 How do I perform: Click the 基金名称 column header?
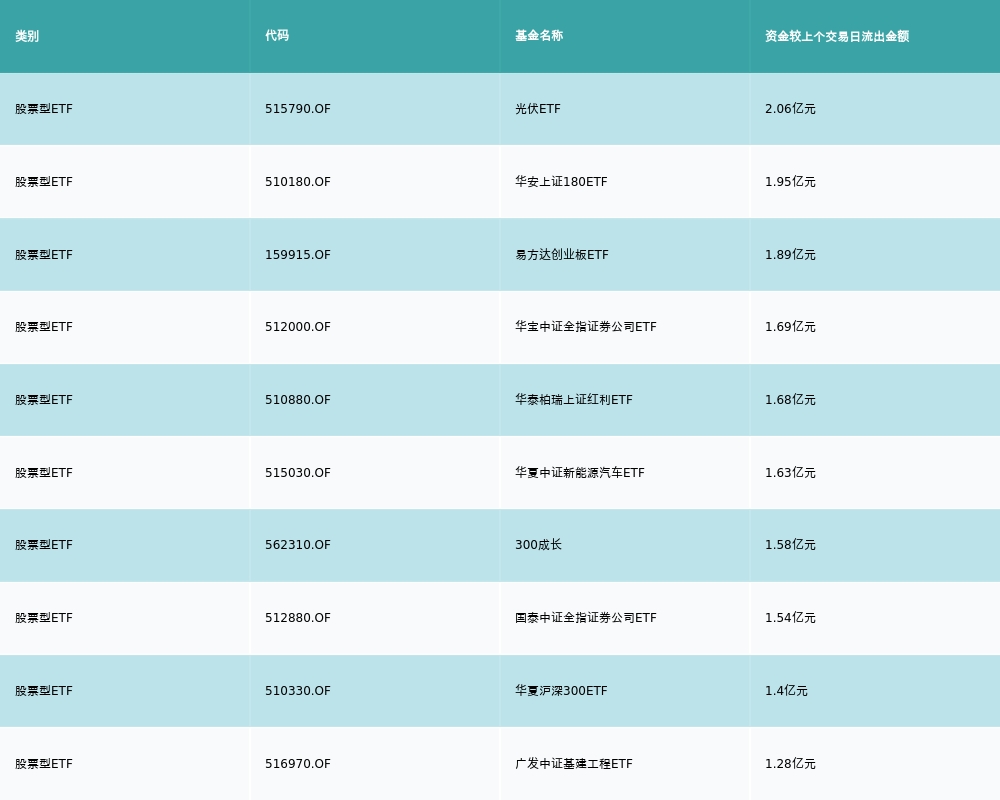(x=539, y=36)
